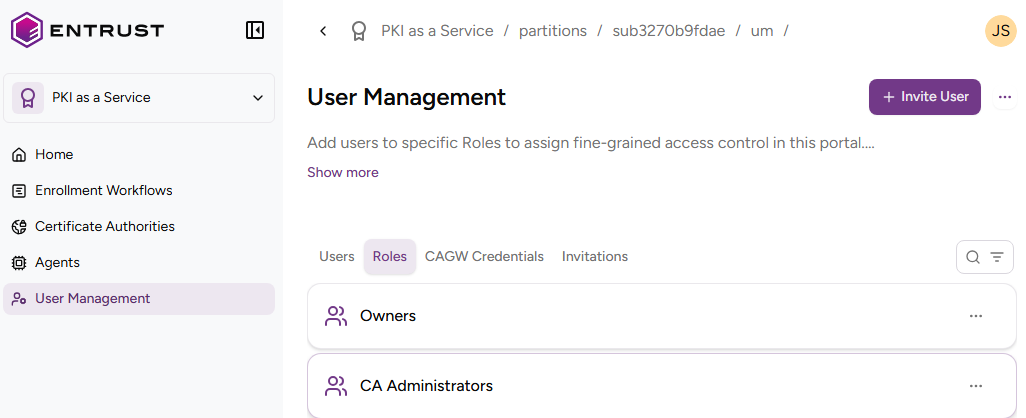
Task: Open CA Administrators role options menu
Action: [x=976, y=386]
